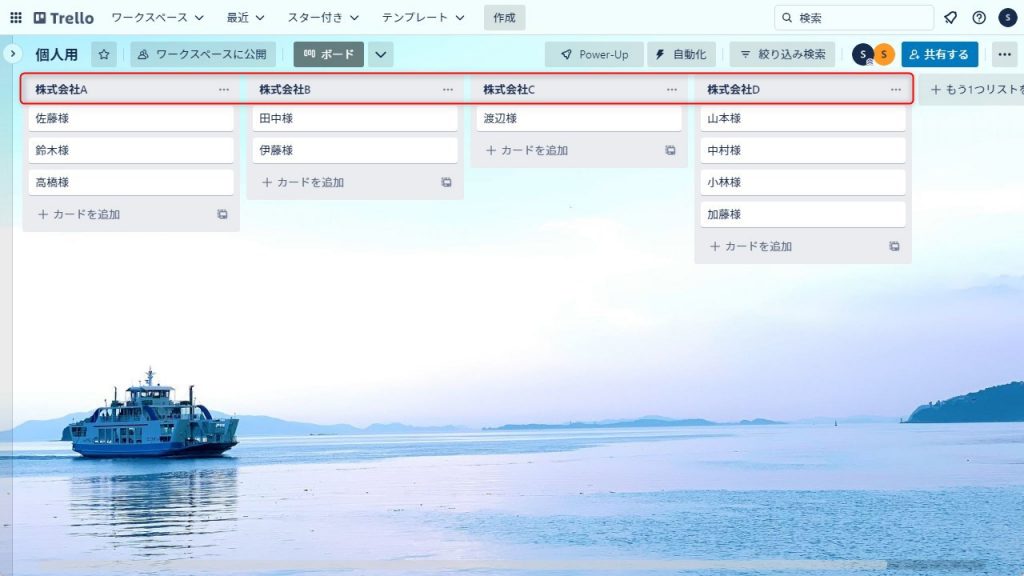Open the 鈴木様 card
This screenshot has height=576, width=1024.
(x=131, y=150)
